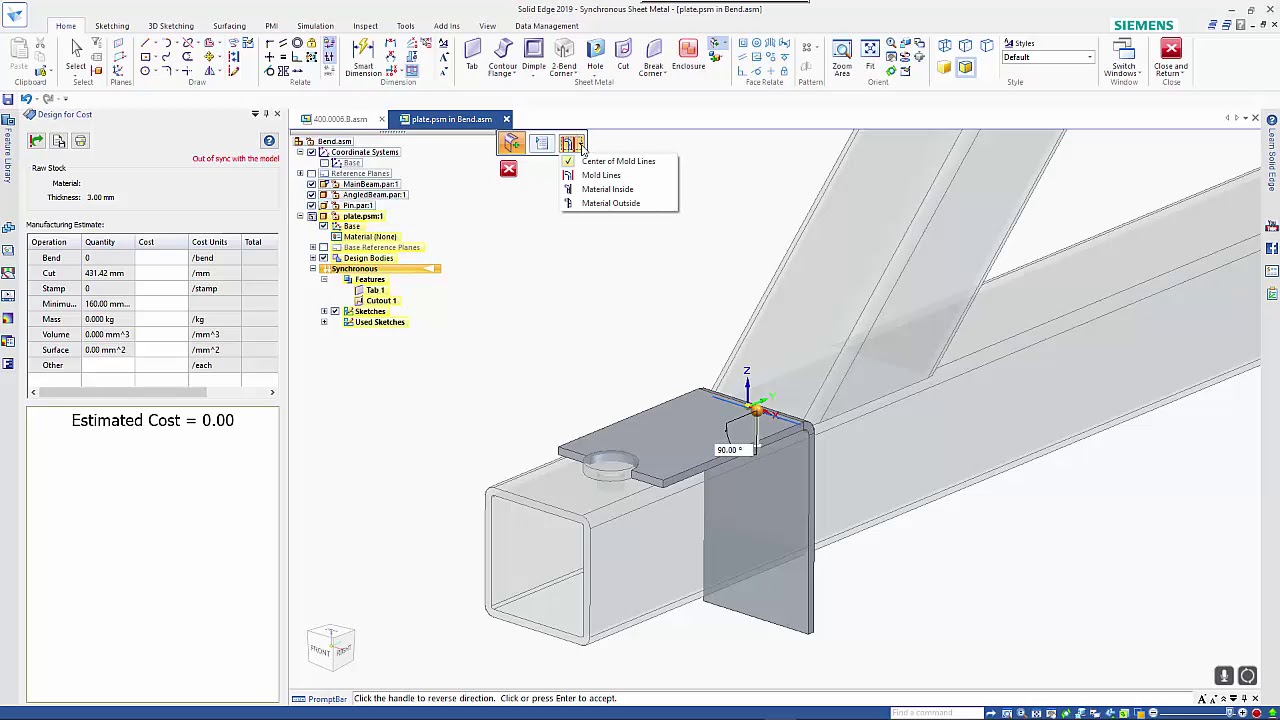
Task: Click the shaded with visible edges style icon
Action: (x=965, y=67)
